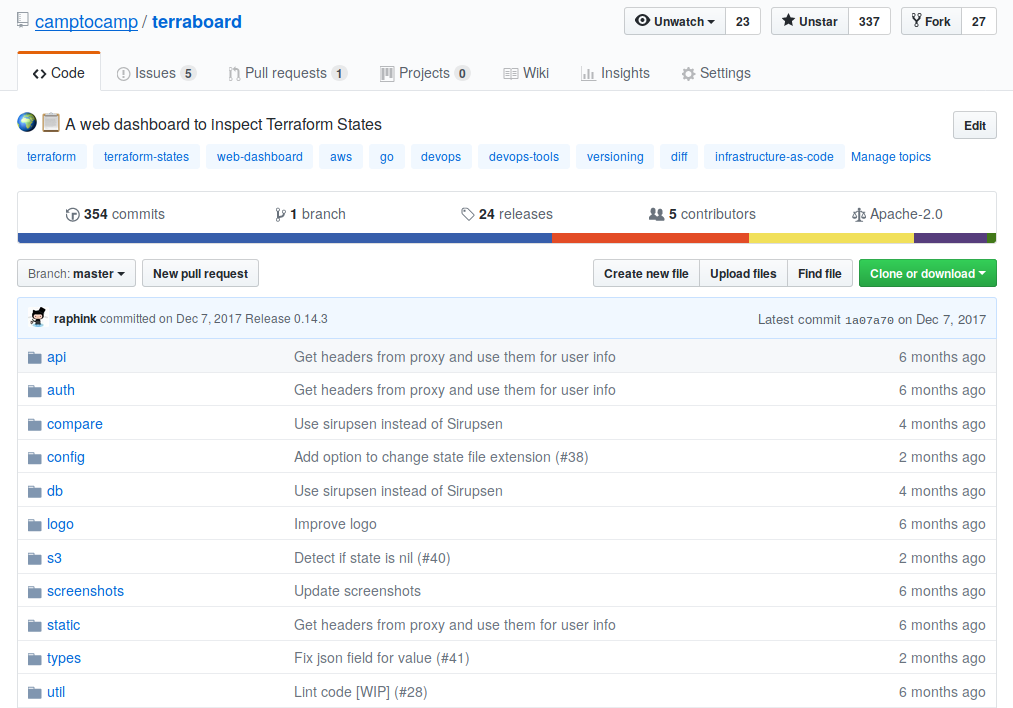The image size is (1013, 708).
Task: Click the api folder icon
Action: 35,357
